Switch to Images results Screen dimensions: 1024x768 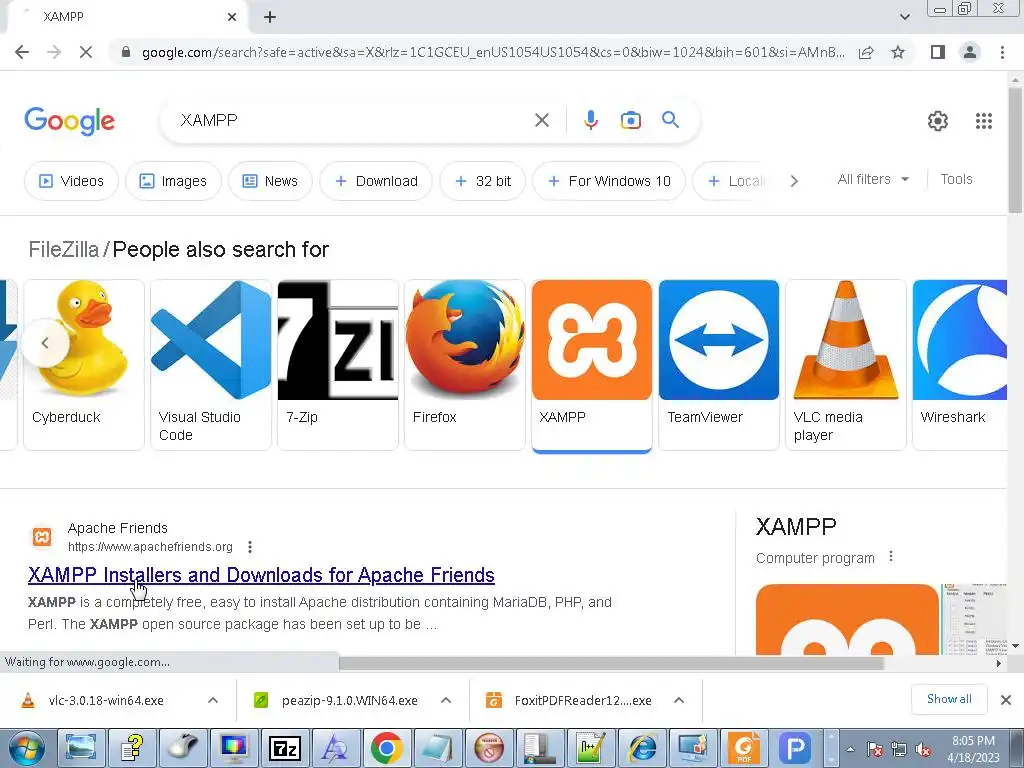click(x=173, y=181)
